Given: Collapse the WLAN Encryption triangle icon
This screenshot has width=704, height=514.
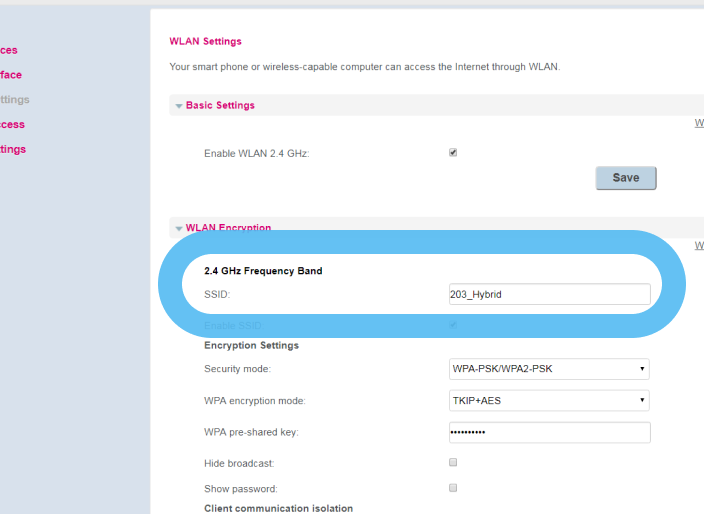Looking at the screenshot, I should (x=179, y=228).
